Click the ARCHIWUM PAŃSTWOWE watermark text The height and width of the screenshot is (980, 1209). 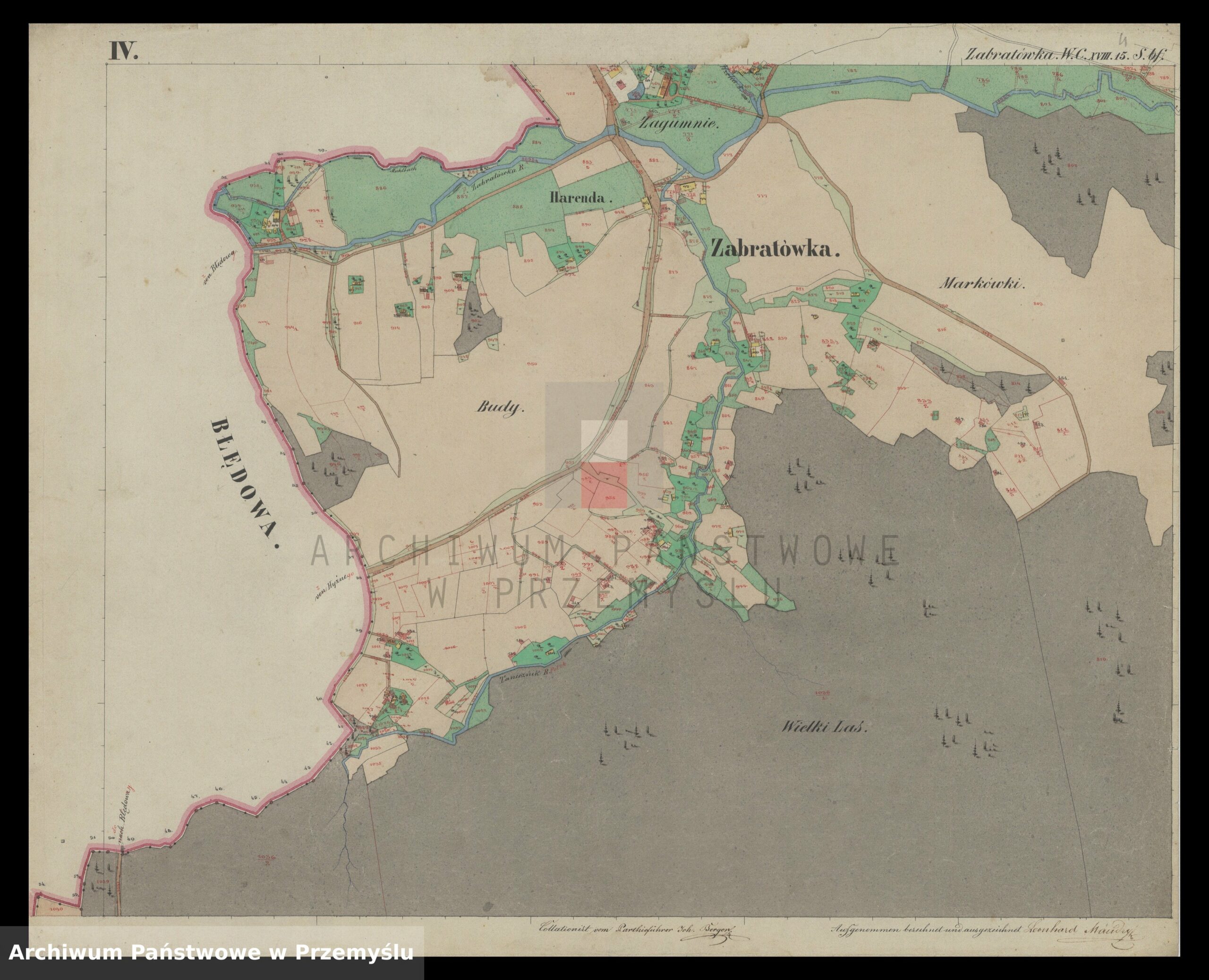604,550
